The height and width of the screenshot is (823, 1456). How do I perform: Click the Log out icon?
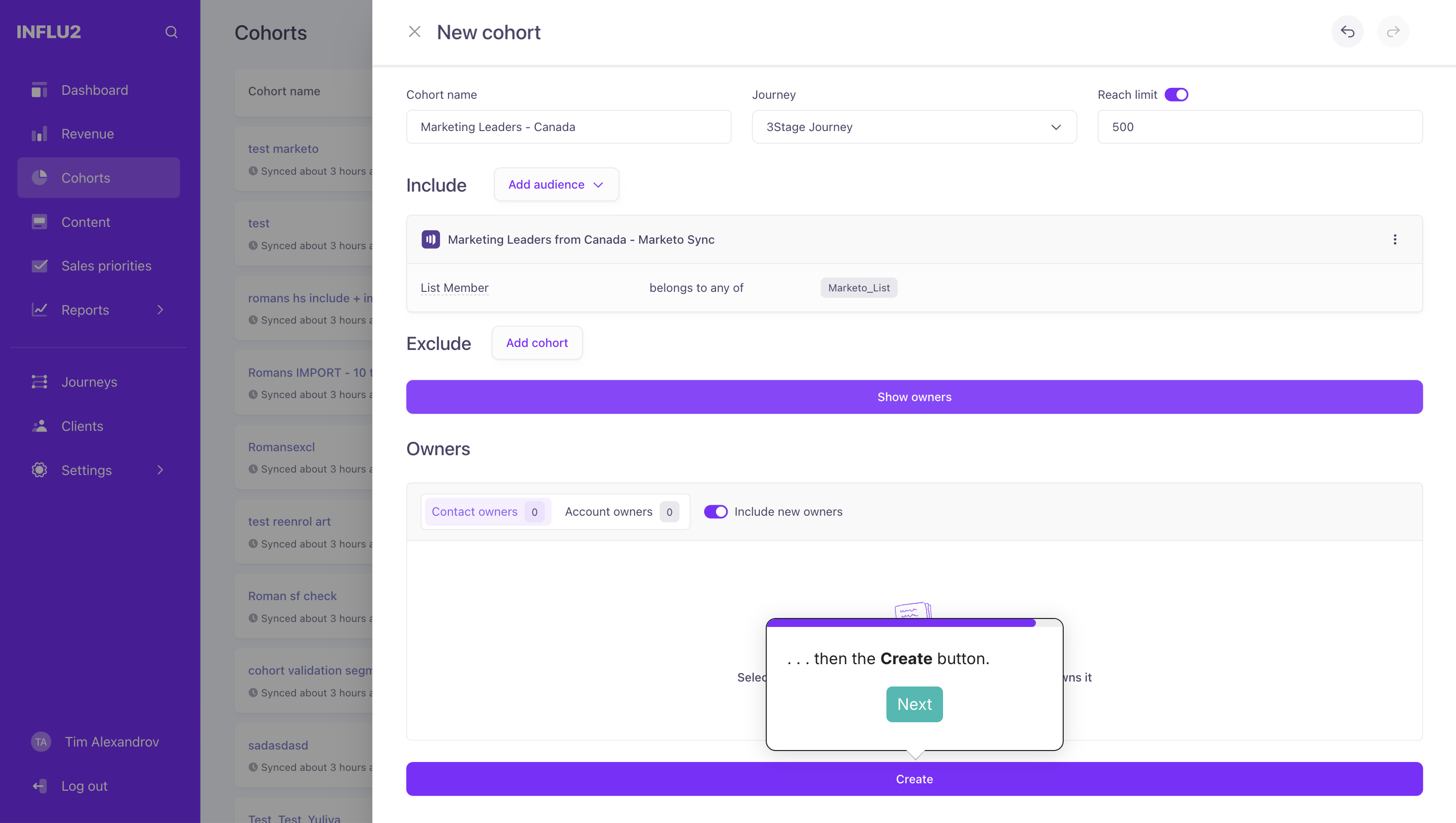point(39,786)
